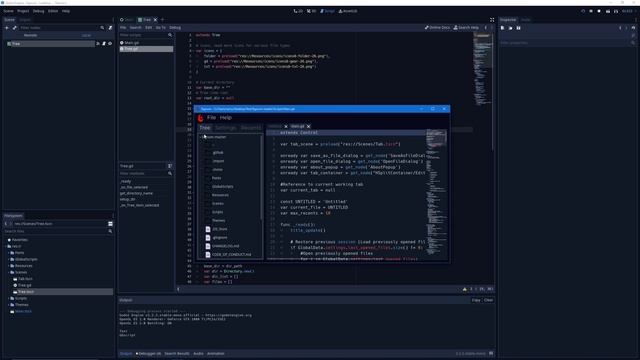The height and width of the screenshot is (360, 640).
Task: Collapse the res:// root folder
Action: pyautogui.click(x=6, y=247)
